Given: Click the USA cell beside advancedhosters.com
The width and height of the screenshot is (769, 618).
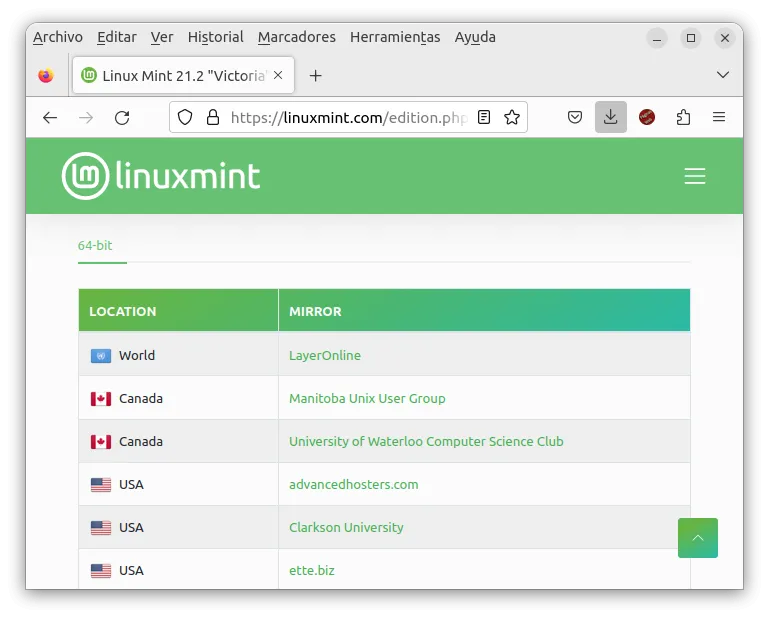Looking at the screenshot, I should [178, 485].
